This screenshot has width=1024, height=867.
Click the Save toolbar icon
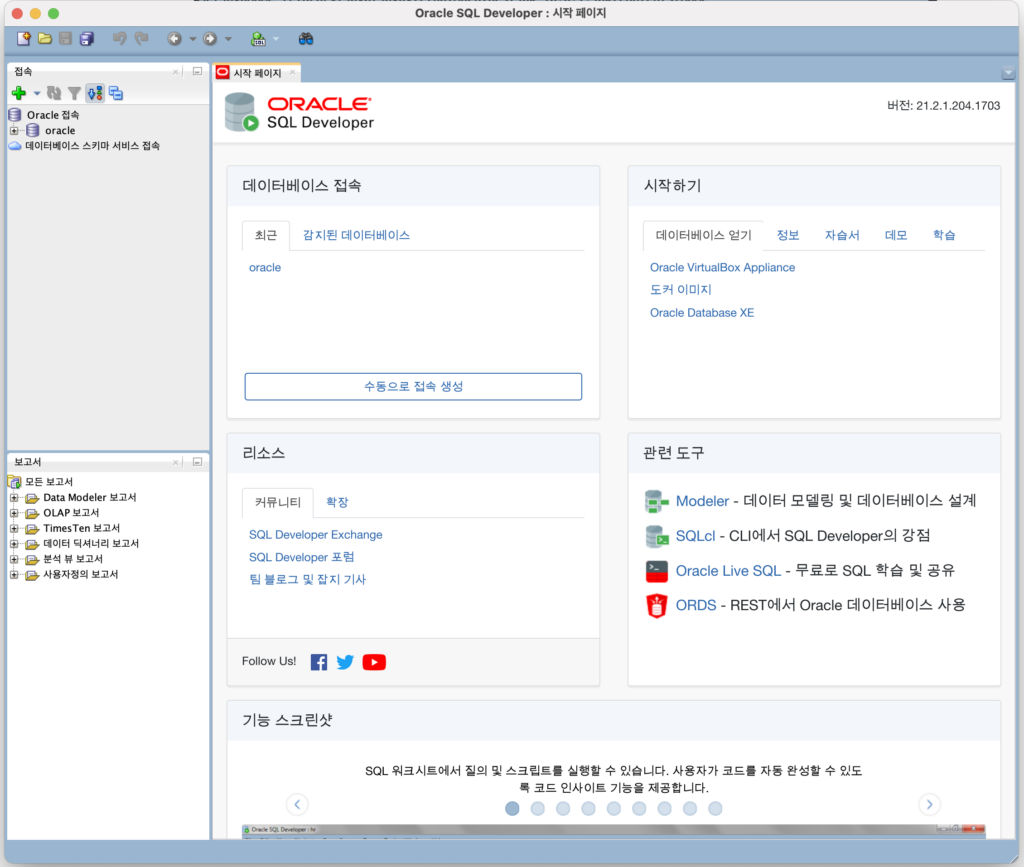tap(65, 39)
